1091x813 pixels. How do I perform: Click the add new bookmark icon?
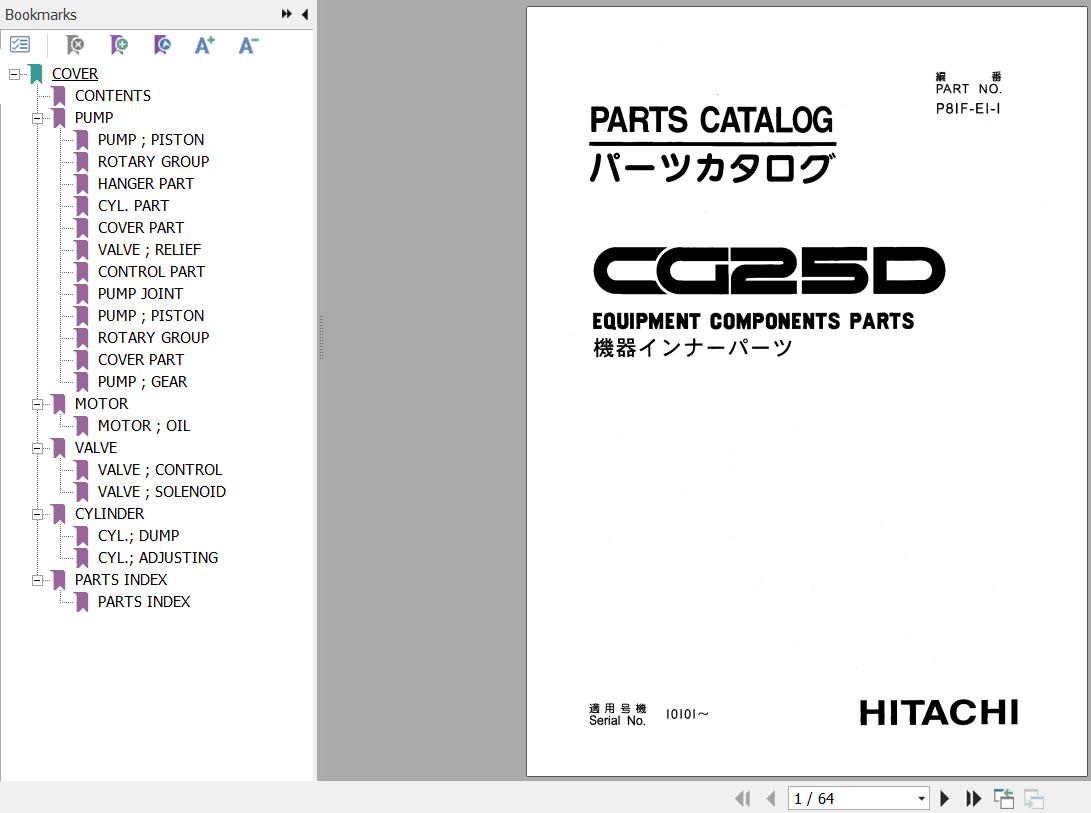click(119, 45)
